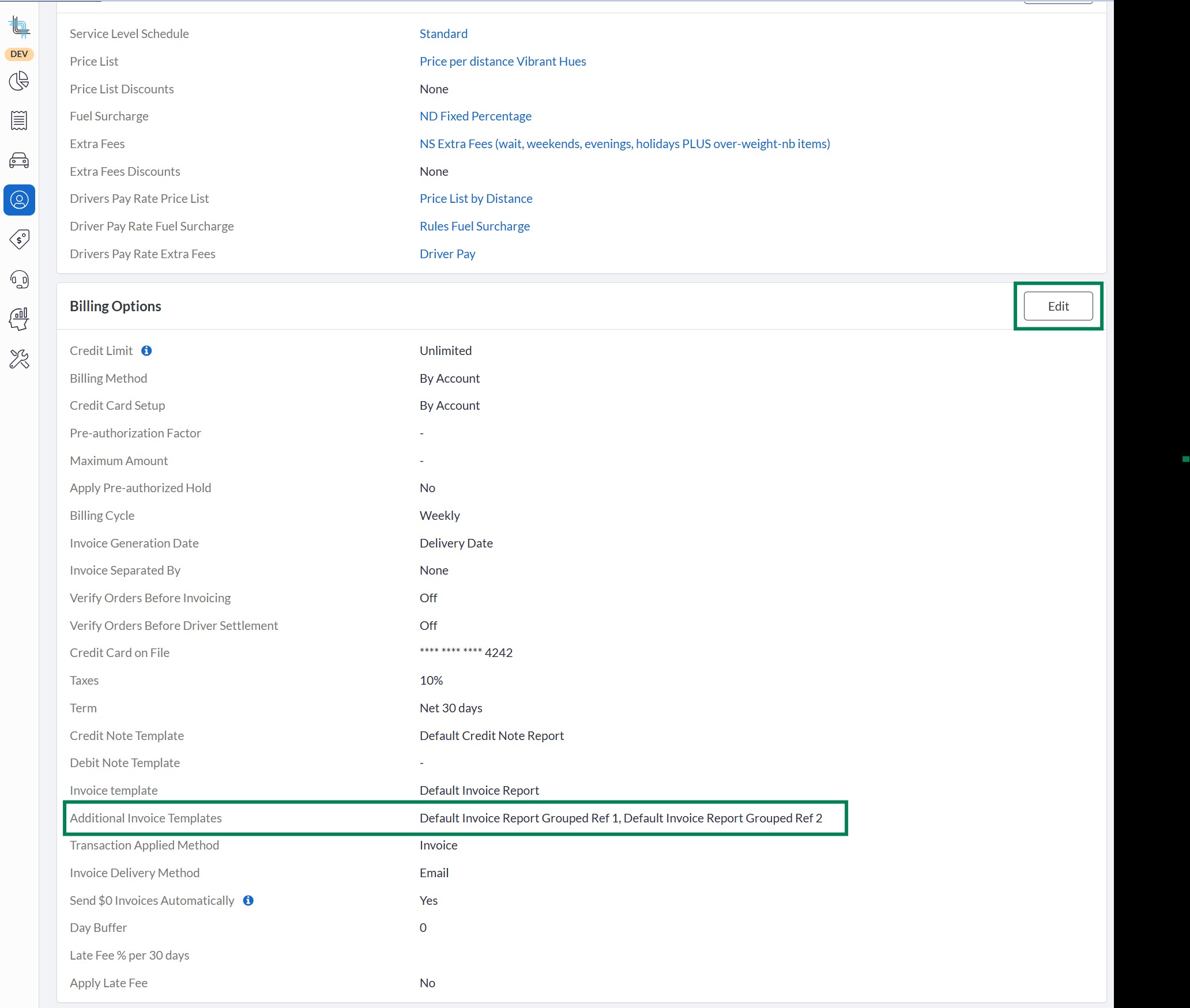Open the Standard service level schedule link

443,34
